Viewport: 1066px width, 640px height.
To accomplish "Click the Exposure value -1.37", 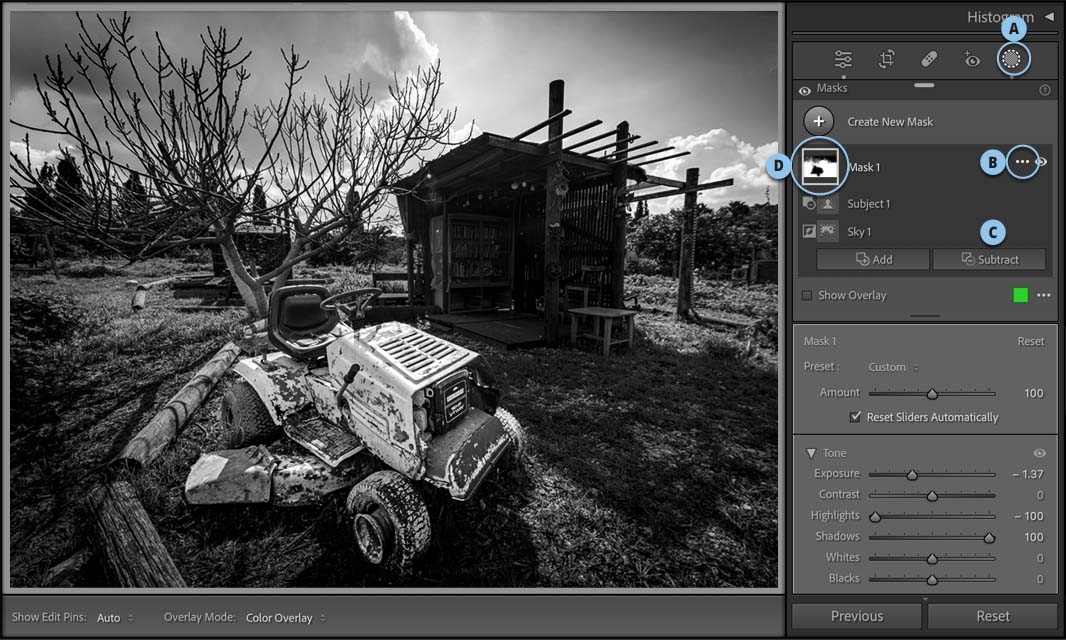I will pyautogui.click(x=1028, y=474).
